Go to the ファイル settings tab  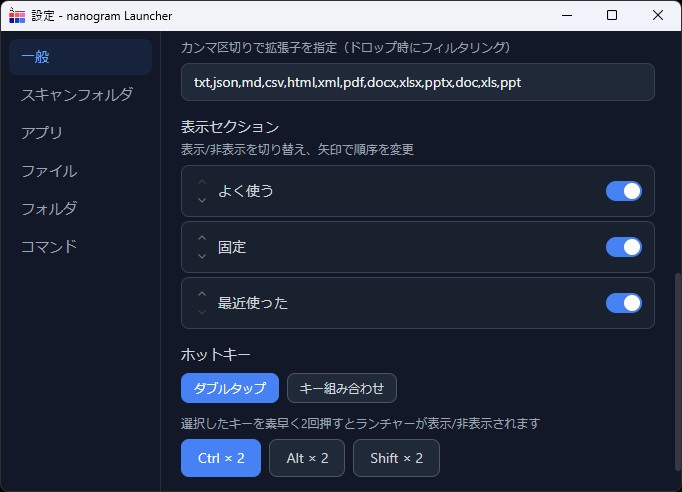click(49, 171)
